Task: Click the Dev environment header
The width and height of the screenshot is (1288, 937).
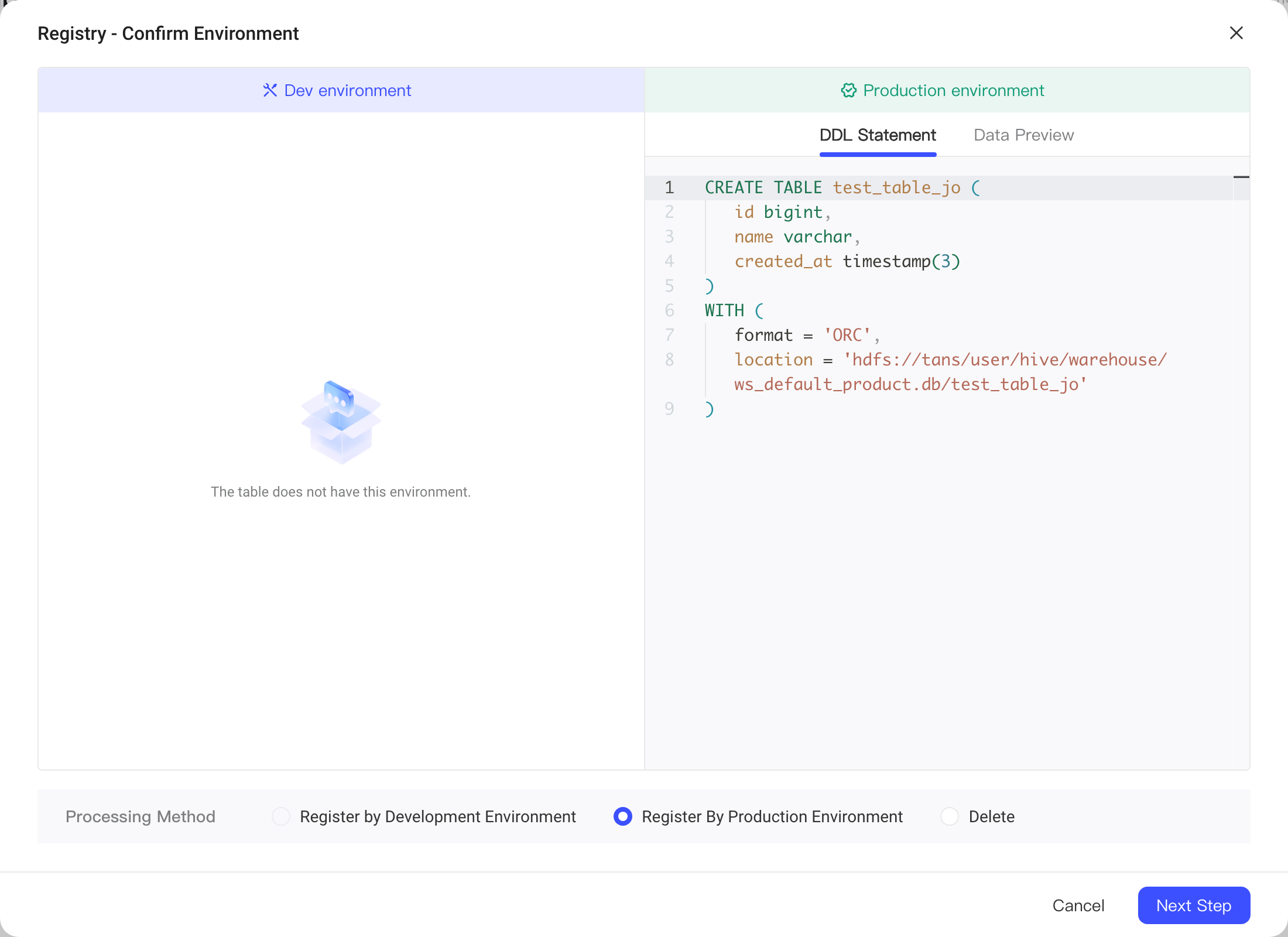Action: (x=341, y=90)
